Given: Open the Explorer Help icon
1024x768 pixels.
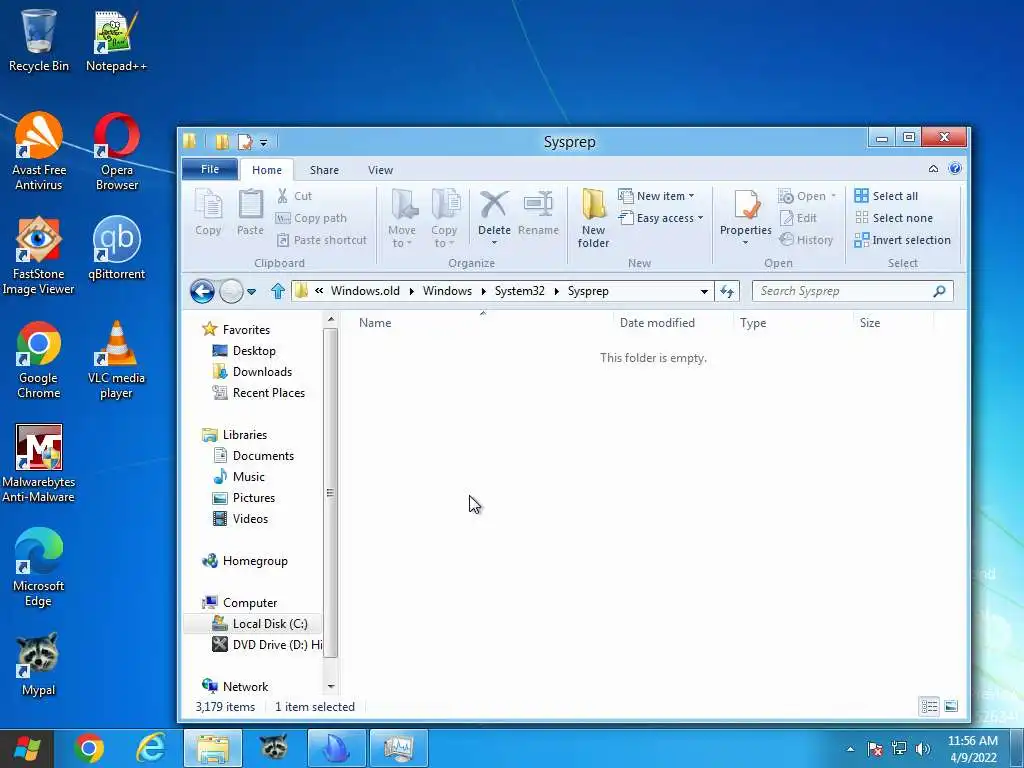Looking at the screenshot, I should (955, 168).
